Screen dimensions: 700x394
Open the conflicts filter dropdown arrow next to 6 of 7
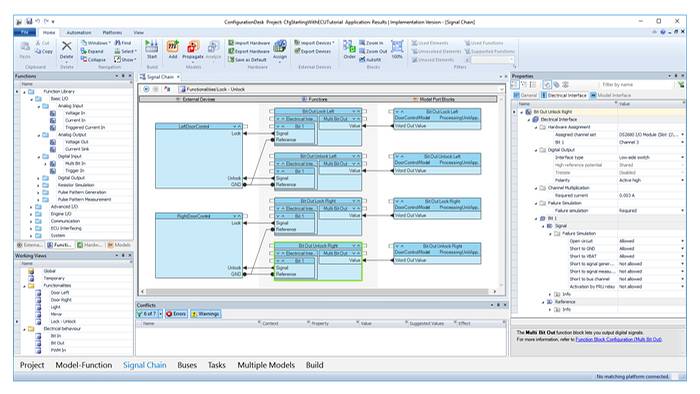click(x=160, y=314)
